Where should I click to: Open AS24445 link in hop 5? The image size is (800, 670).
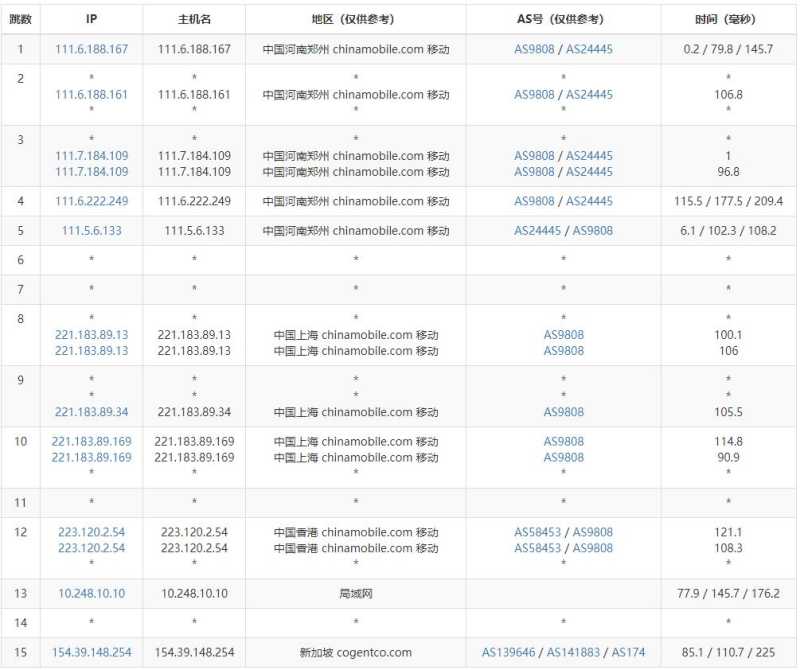[x=537, y=231]
